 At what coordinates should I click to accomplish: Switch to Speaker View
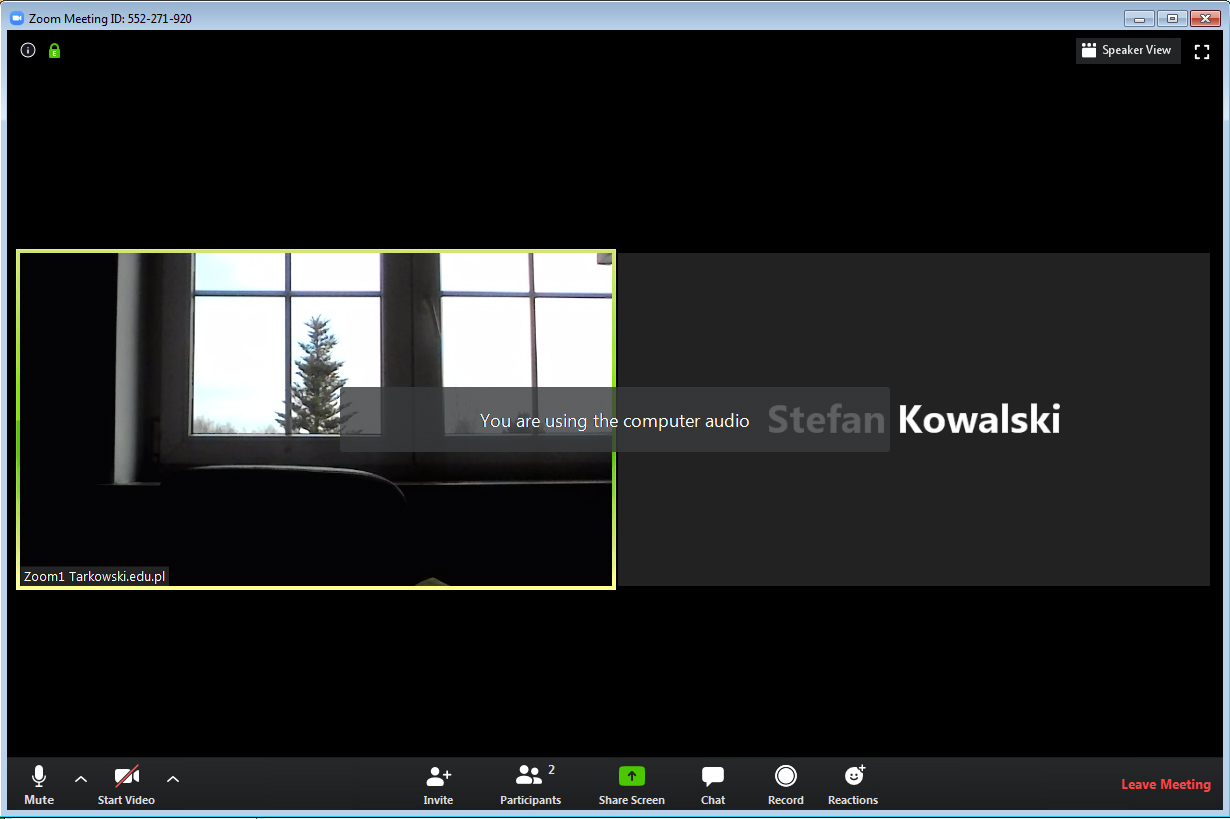(x=1128, y=50)
